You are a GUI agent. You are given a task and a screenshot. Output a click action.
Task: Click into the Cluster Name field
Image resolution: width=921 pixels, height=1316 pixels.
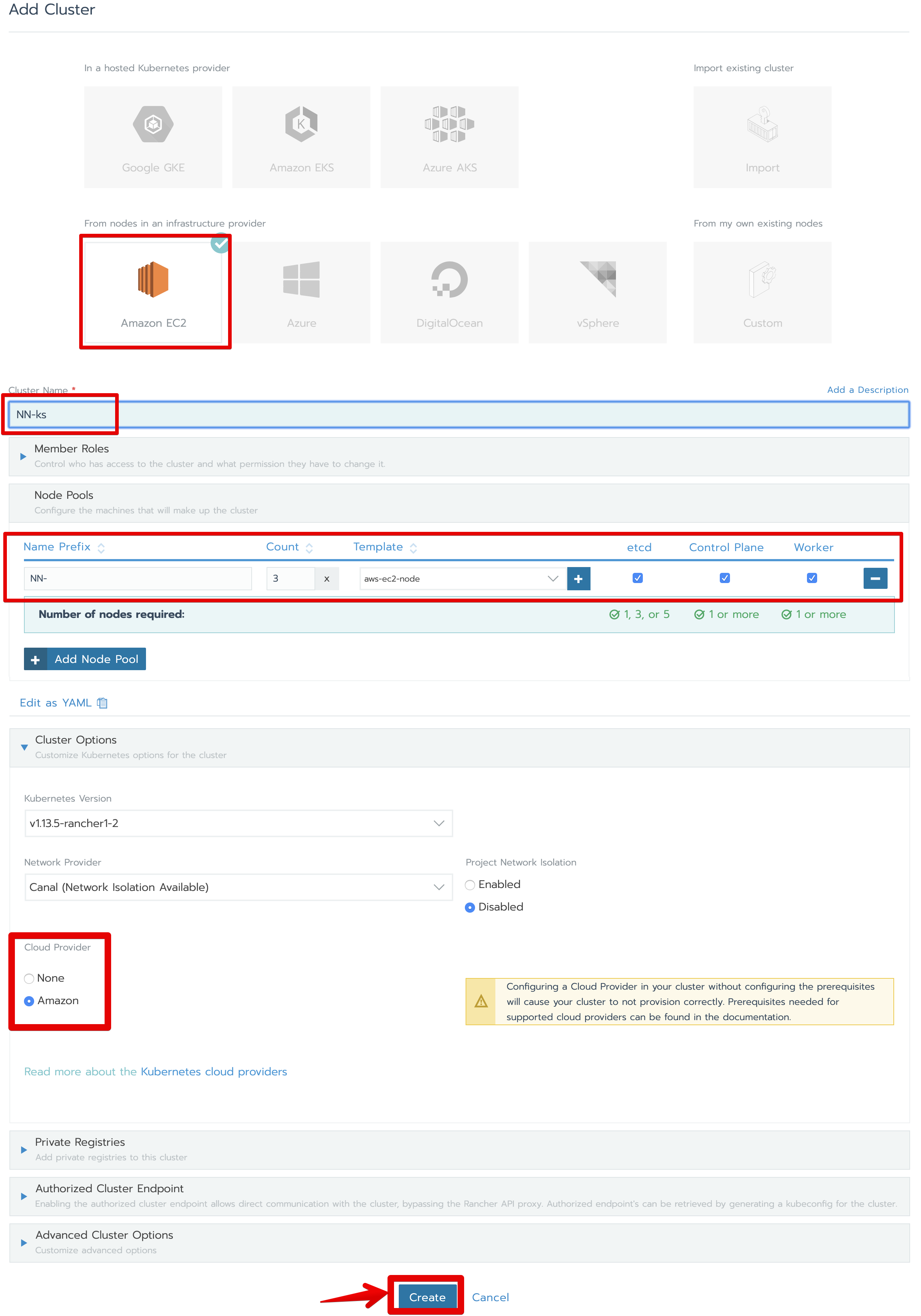459,414
